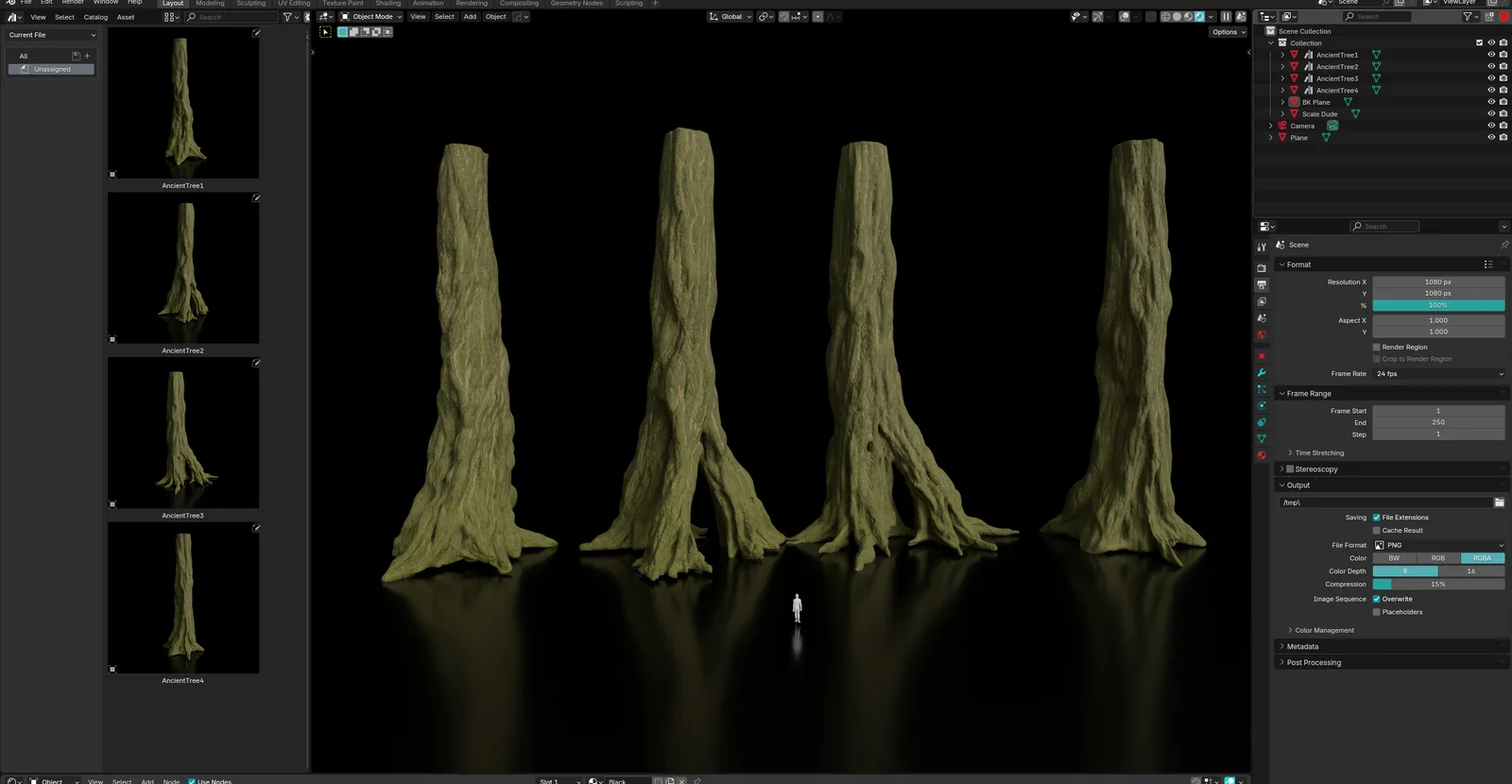Click add catalog plus icon

click(87, 56)
